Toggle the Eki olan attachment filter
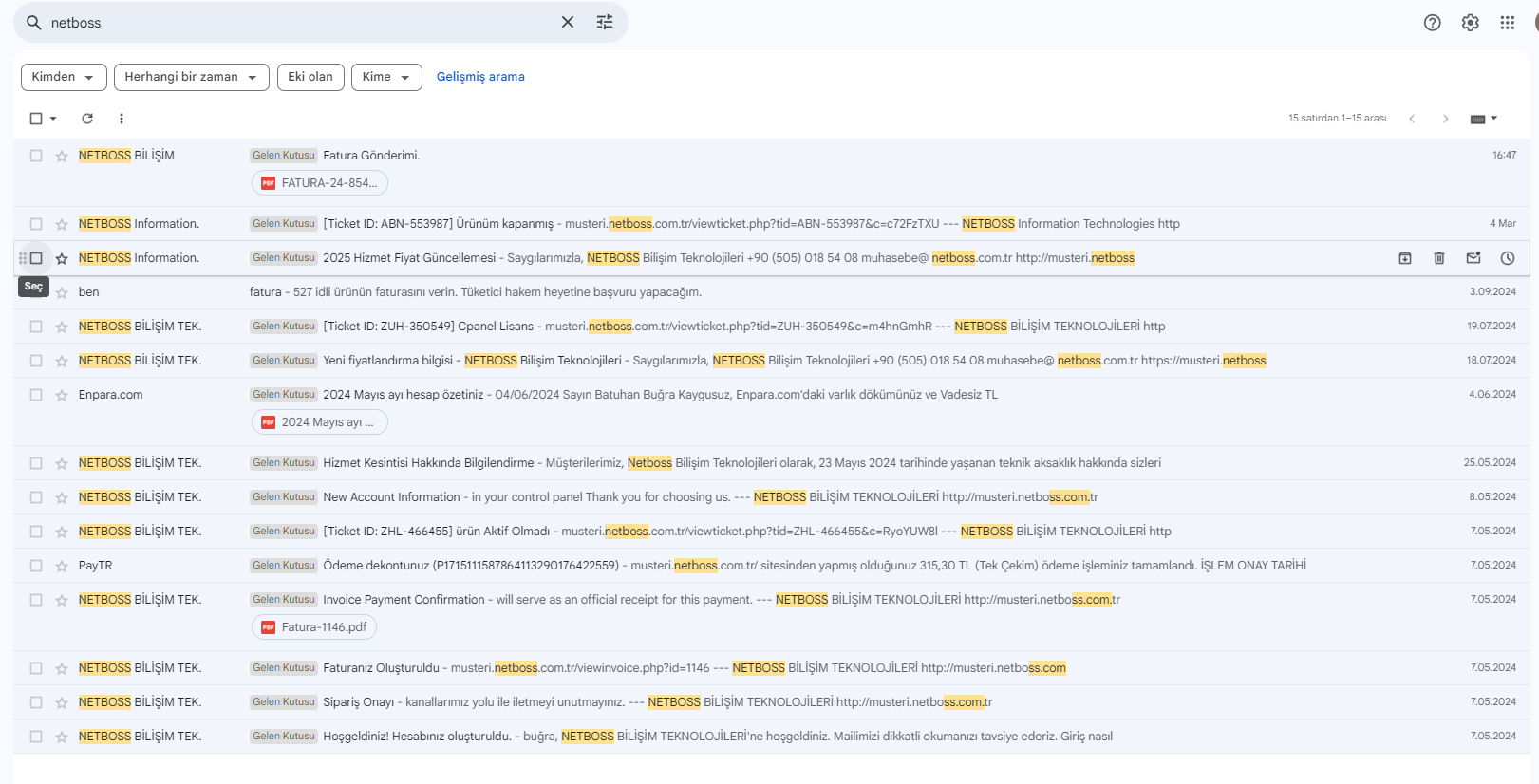Image resolution: width=1539 pixels, height=784 pixels. click(x=310, y=77)
